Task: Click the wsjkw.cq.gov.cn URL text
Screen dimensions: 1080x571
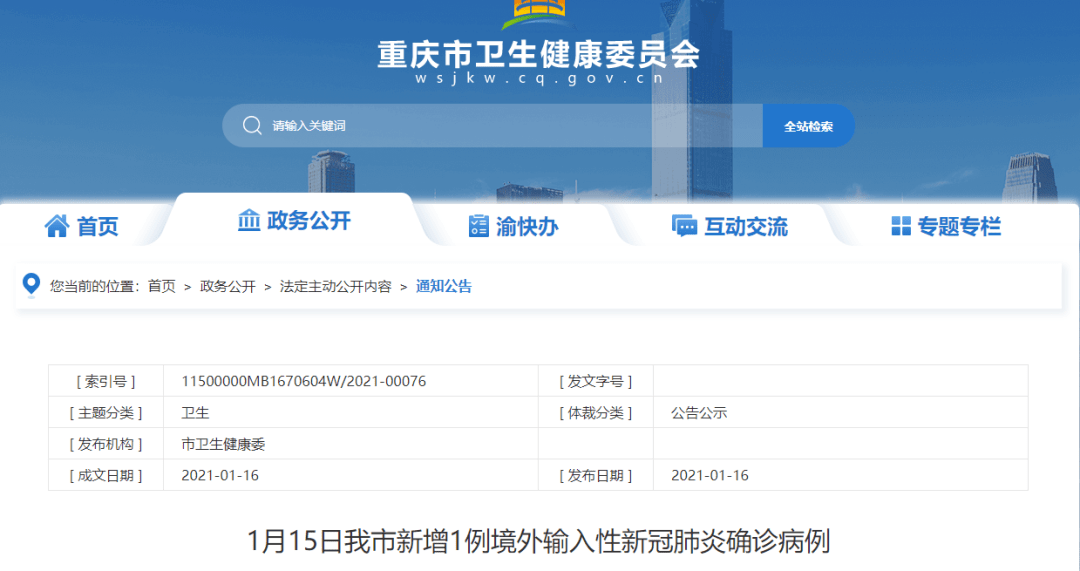Action: tap(539, 79)
